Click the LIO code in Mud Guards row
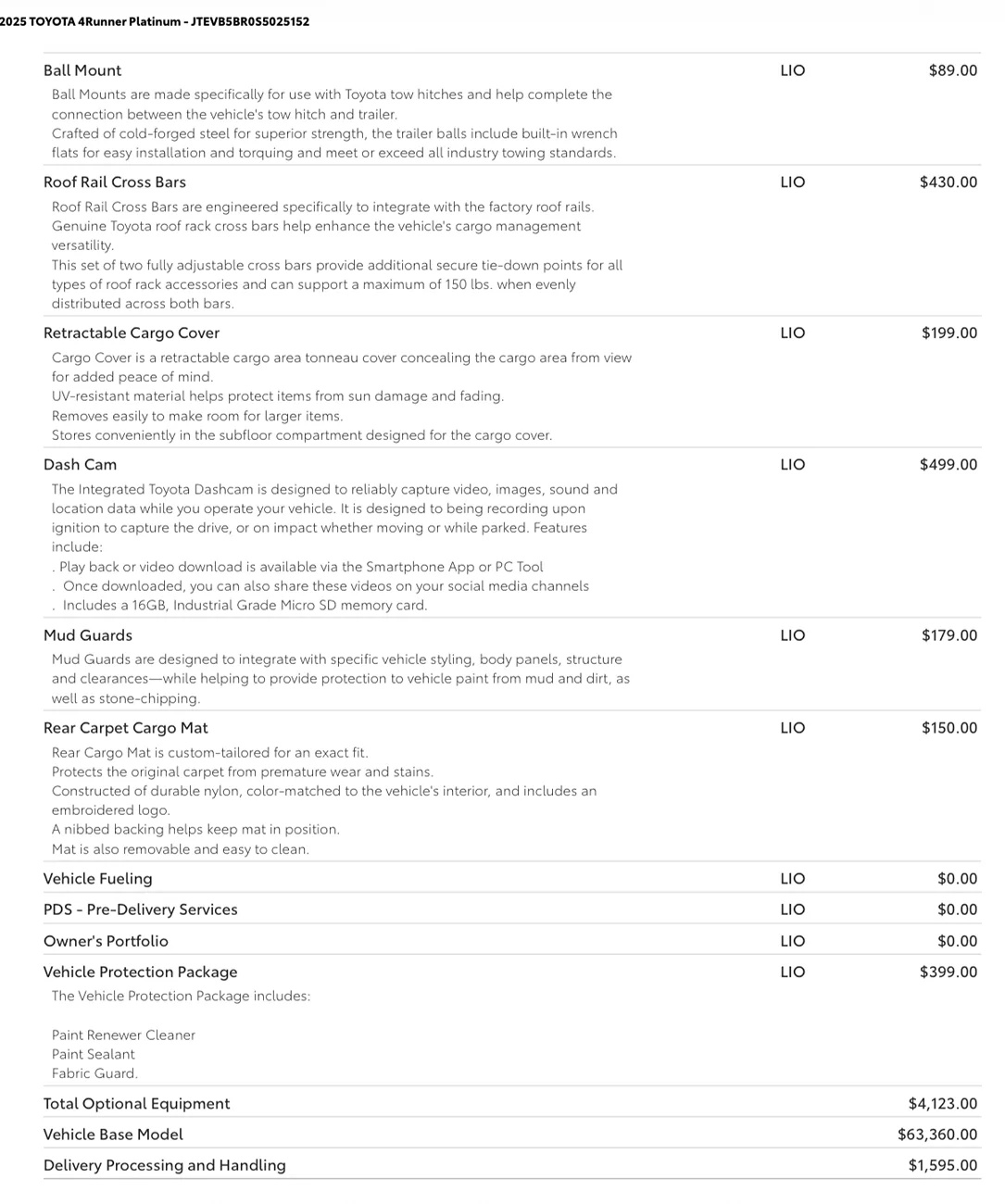The width and height of the screenshot is (1005, 1204). pyautogui.click(x=793, y=635)
